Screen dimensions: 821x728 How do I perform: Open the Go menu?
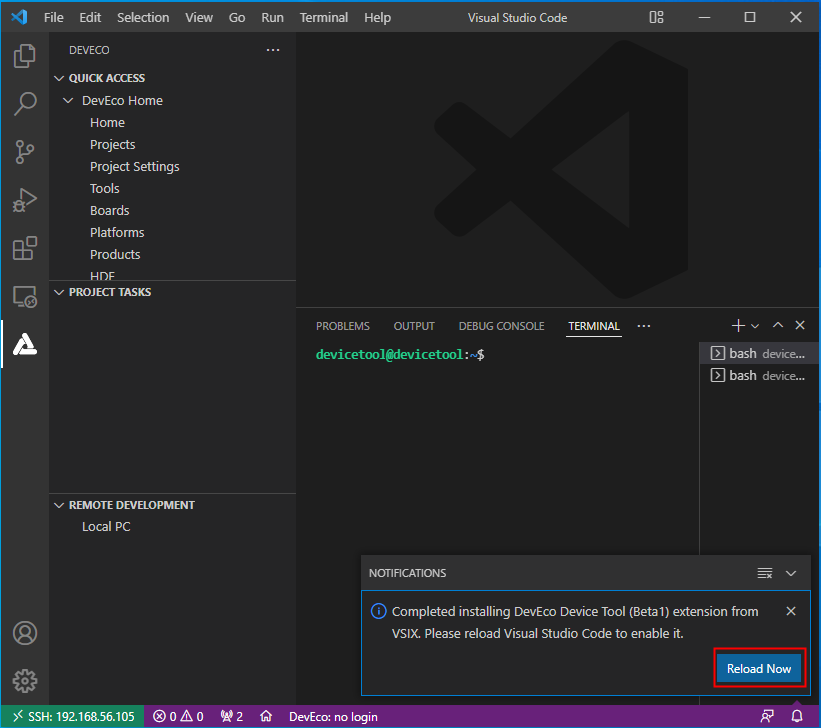[x=237, y=17]
